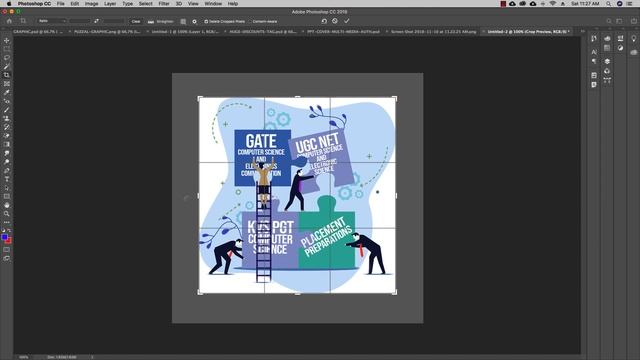Switch foreground and background colors
The image size is (640, 360).
tap(9, 231)
